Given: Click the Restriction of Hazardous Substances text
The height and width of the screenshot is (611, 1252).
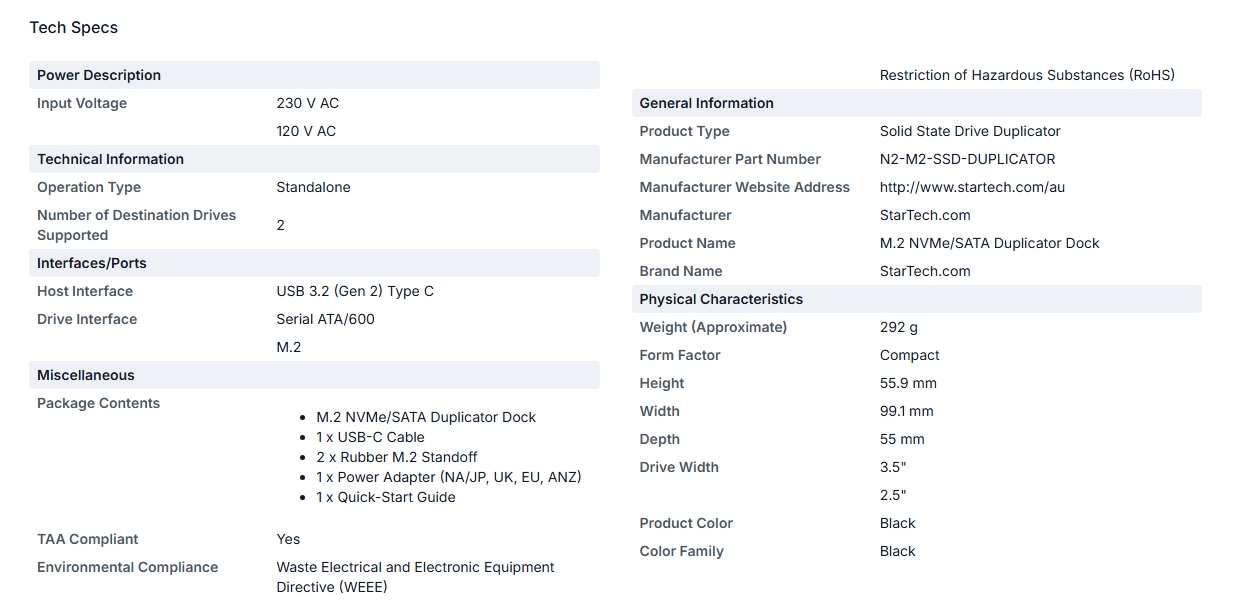Looking at the screenshot, I should [1027, 75].
